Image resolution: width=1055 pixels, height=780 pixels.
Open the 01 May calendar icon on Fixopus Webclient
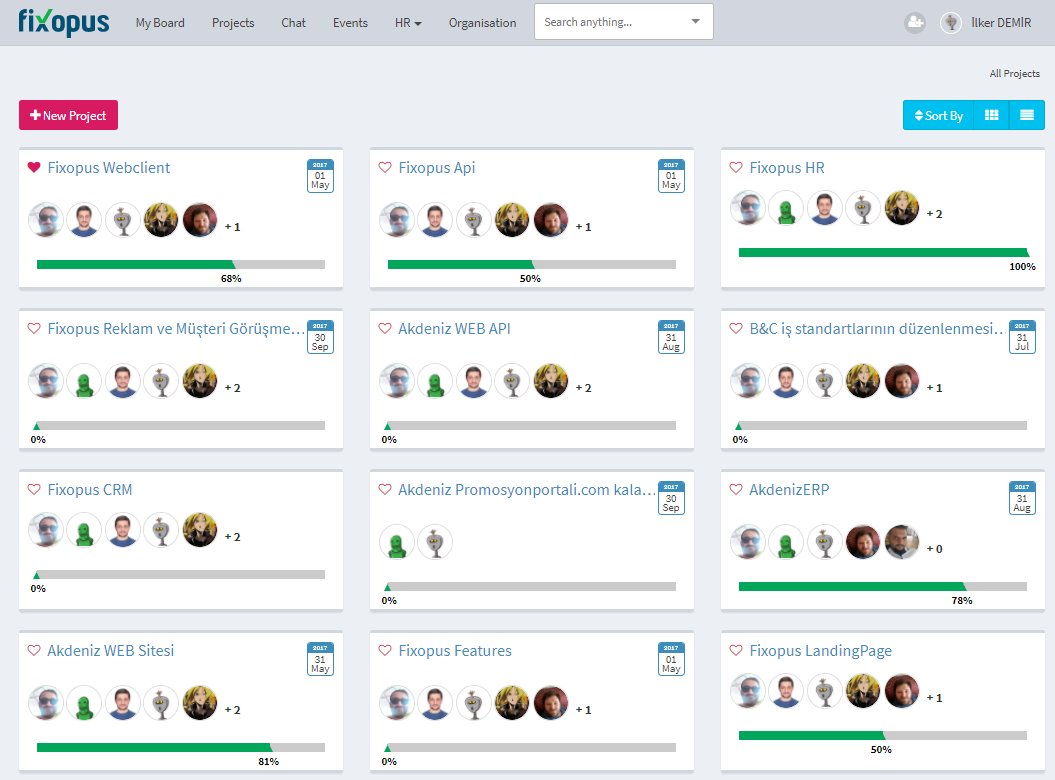320,176
